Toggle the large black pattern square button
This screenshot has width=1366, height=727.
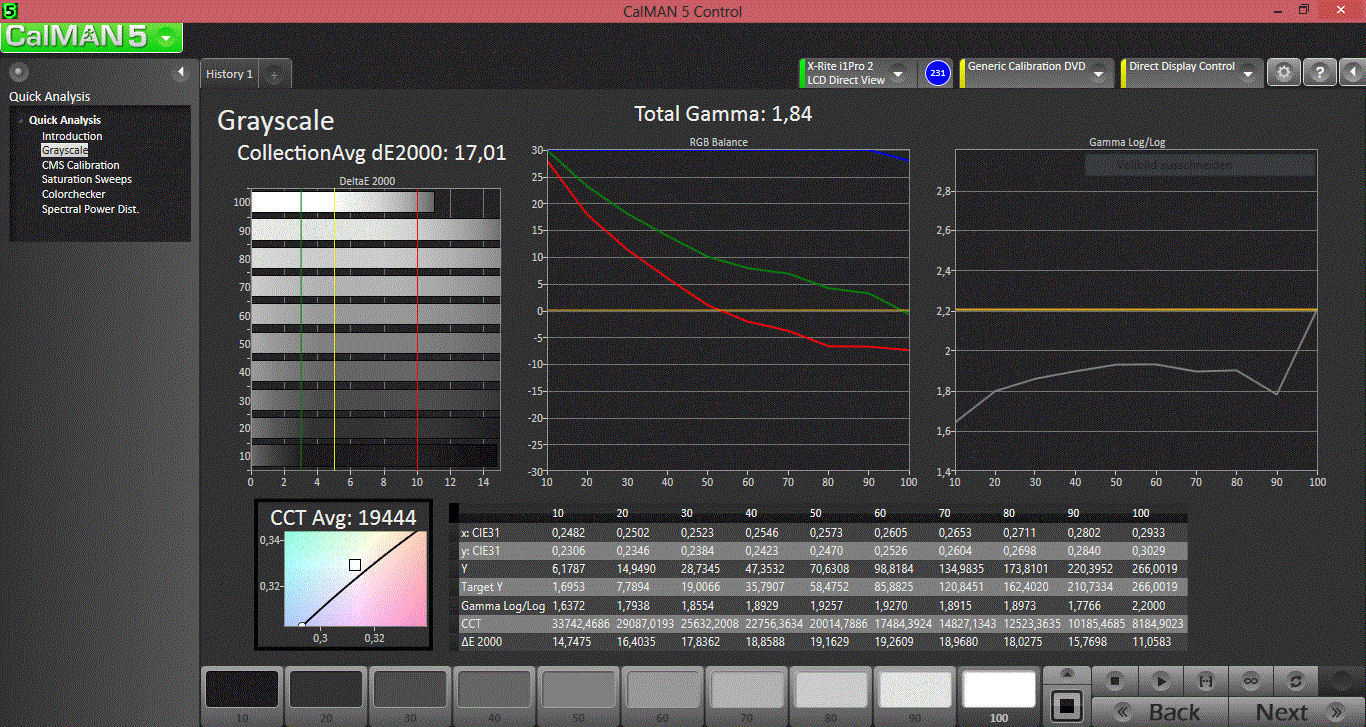pos(1067,705)
